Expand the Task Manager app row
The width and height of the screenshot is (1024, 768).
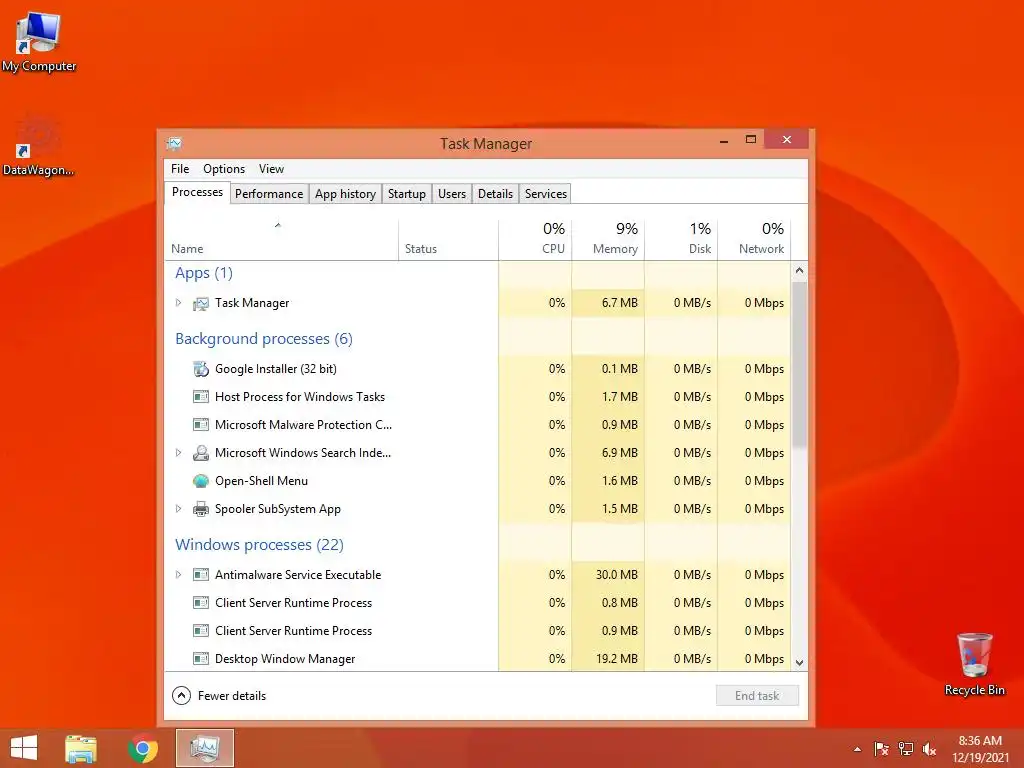pyautogui.click(x=178, y=303)
